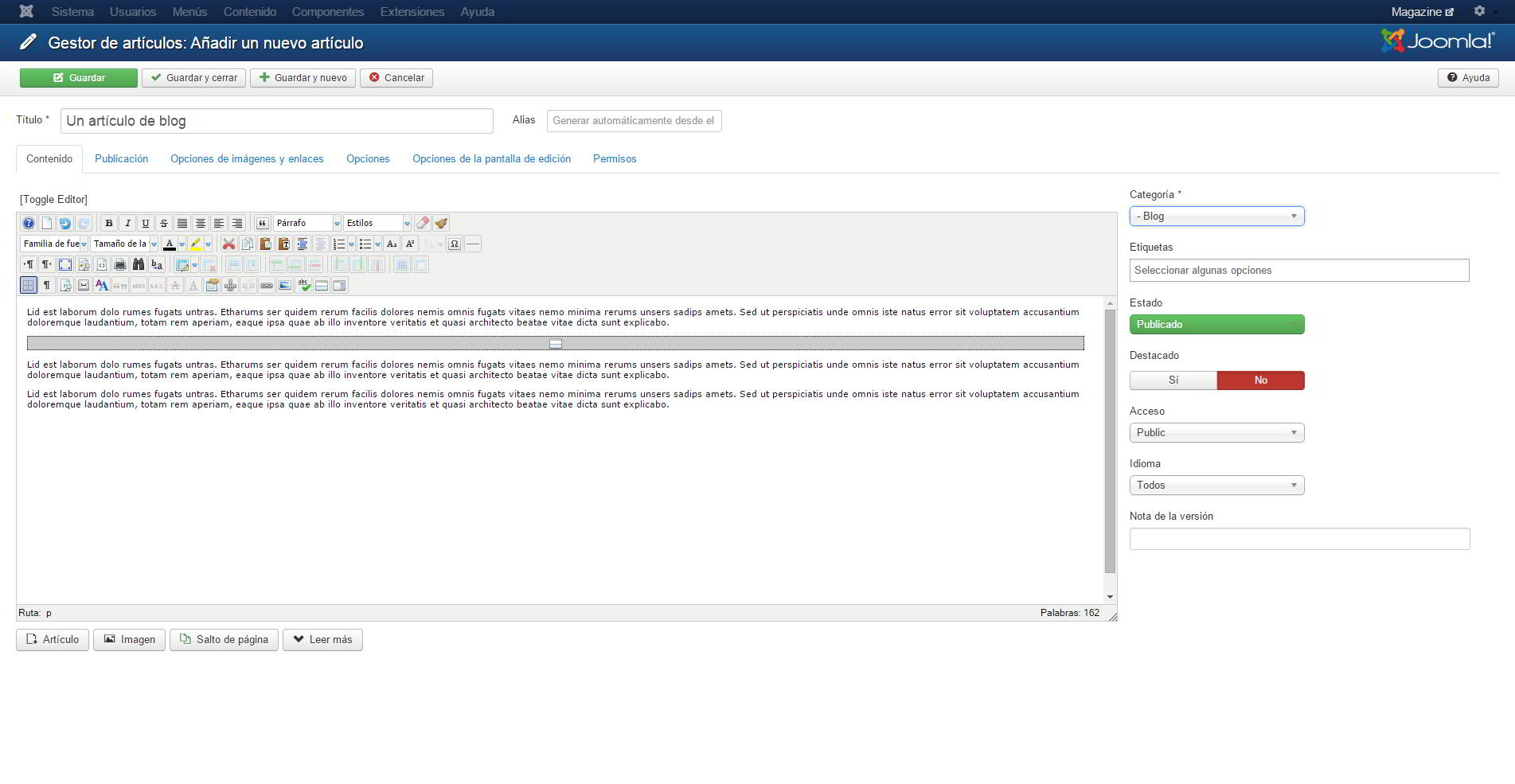
Task: Open the Familia de fuente dropdown
Action: [54, 244]
